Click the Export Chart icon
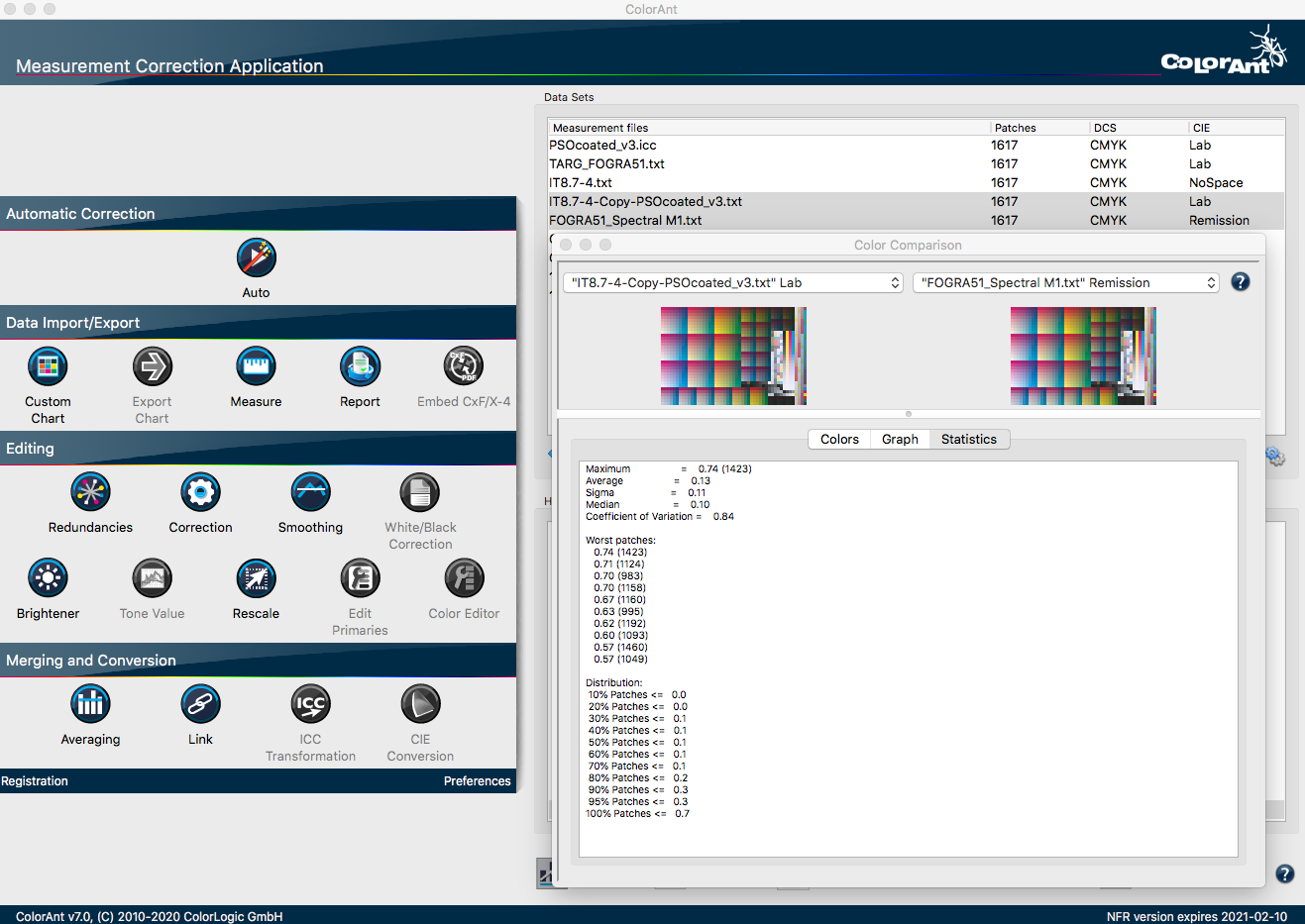1305x924 pixels. pyautogui.click(x=152, y=366)
